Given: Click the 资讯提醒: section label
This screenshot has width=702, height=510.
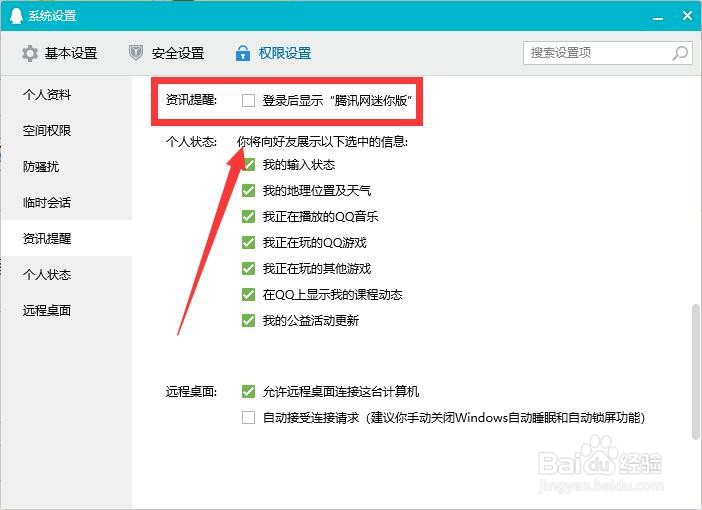Looking at the screenshot, I should (x=191, y=99).
